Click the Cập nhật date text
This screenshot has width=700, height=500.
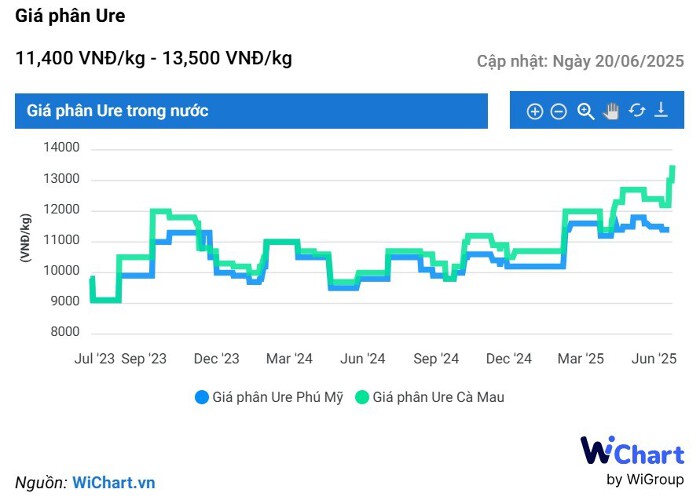coord(580,61)
